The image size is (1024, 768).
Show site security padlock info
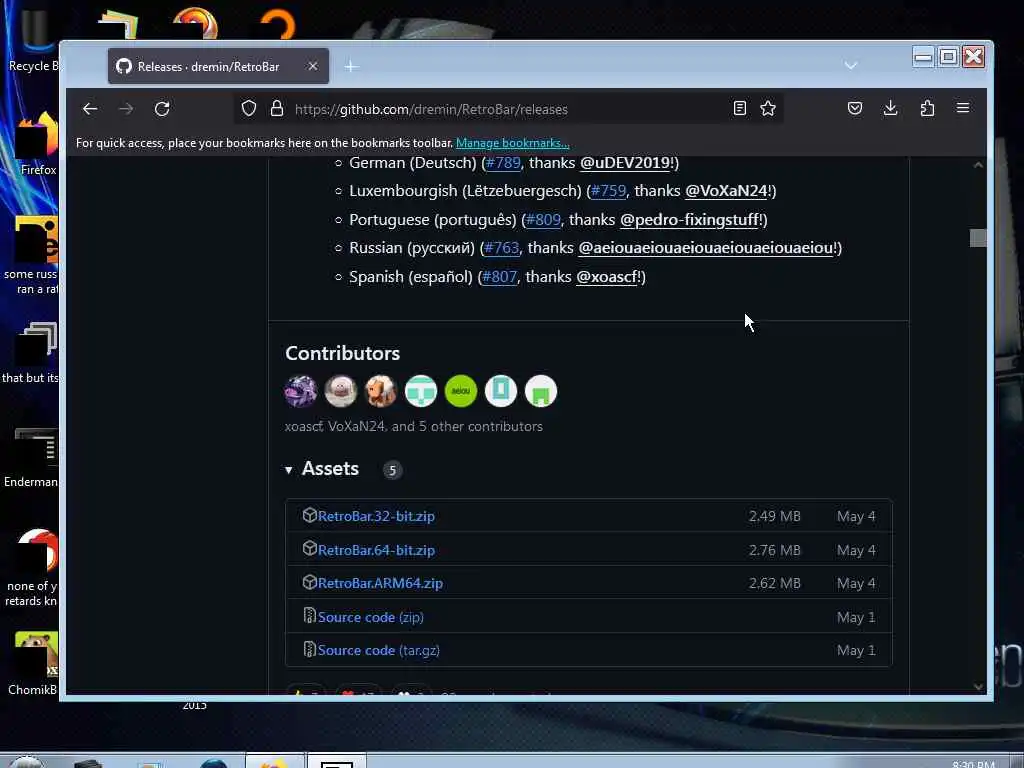point(277,108)
